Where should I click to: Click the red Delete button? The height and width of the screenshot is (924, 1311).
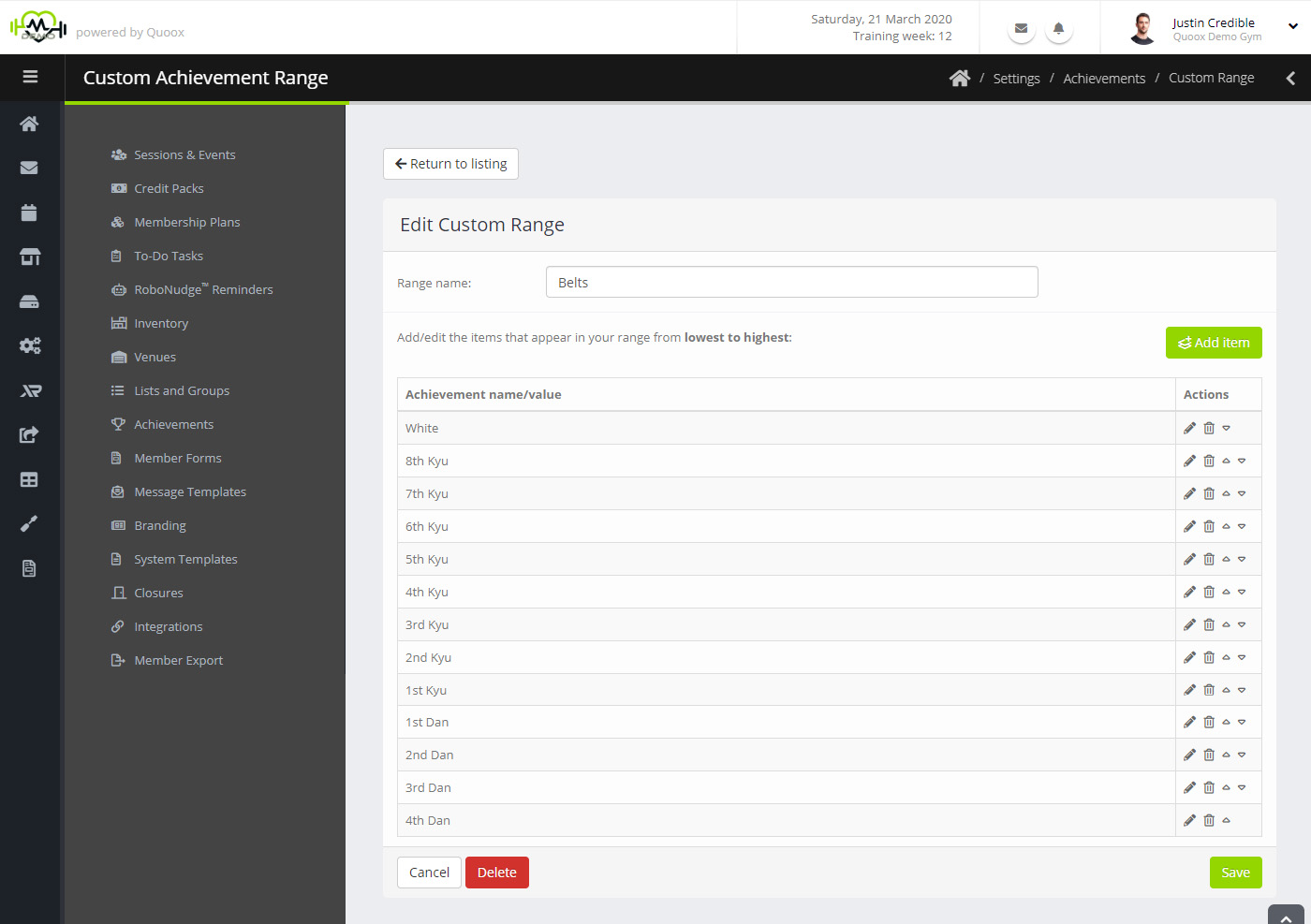(x=497, y=873)
